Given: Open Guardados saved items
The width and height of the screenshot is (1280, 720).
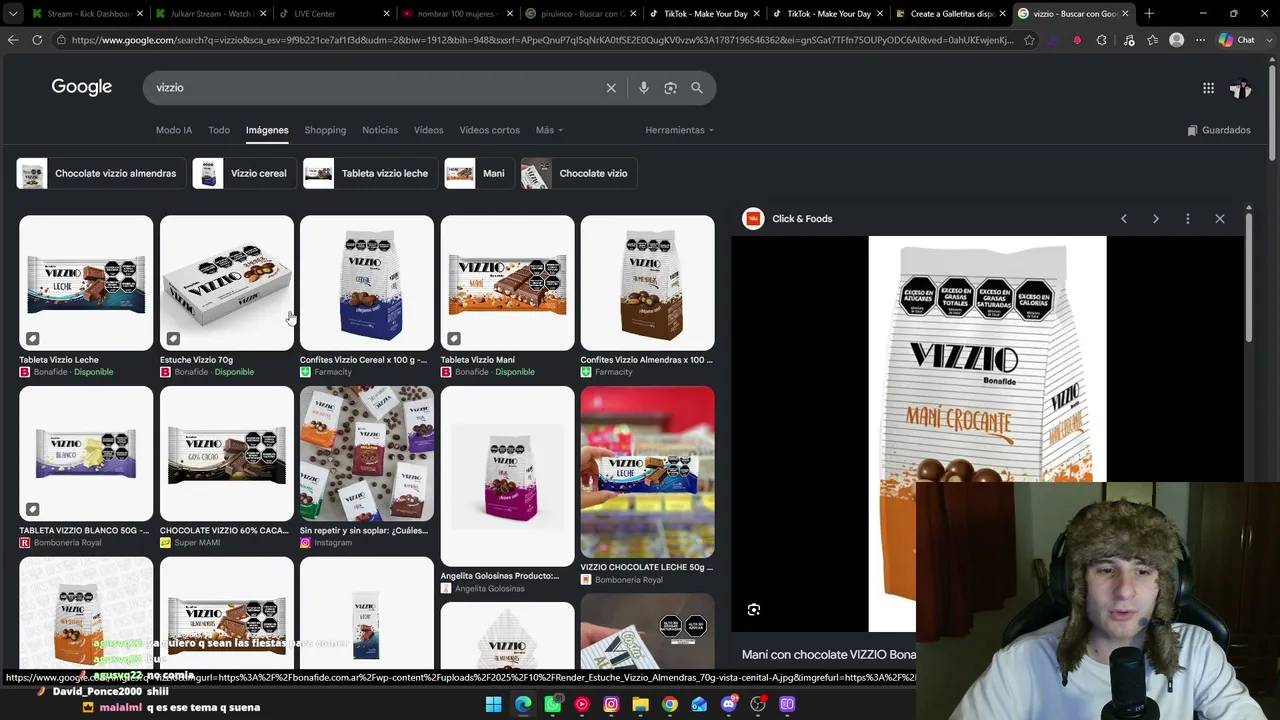Looking at the screenshot, I should [1218, 130].
